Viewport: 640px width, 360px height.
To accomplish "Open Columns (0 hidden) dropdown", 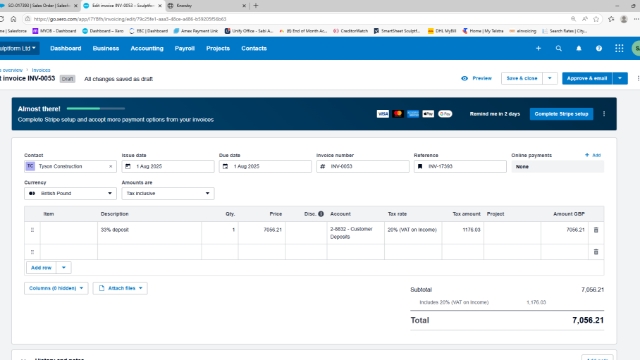I will pos(56,288).
